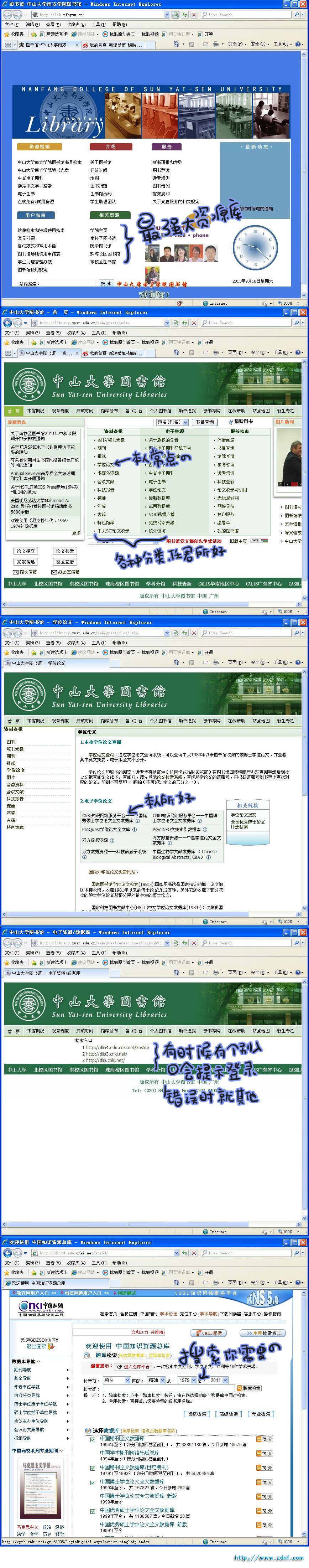Click 论文提交 button on 首页 page
The image size is (309, 1568).
26,551
